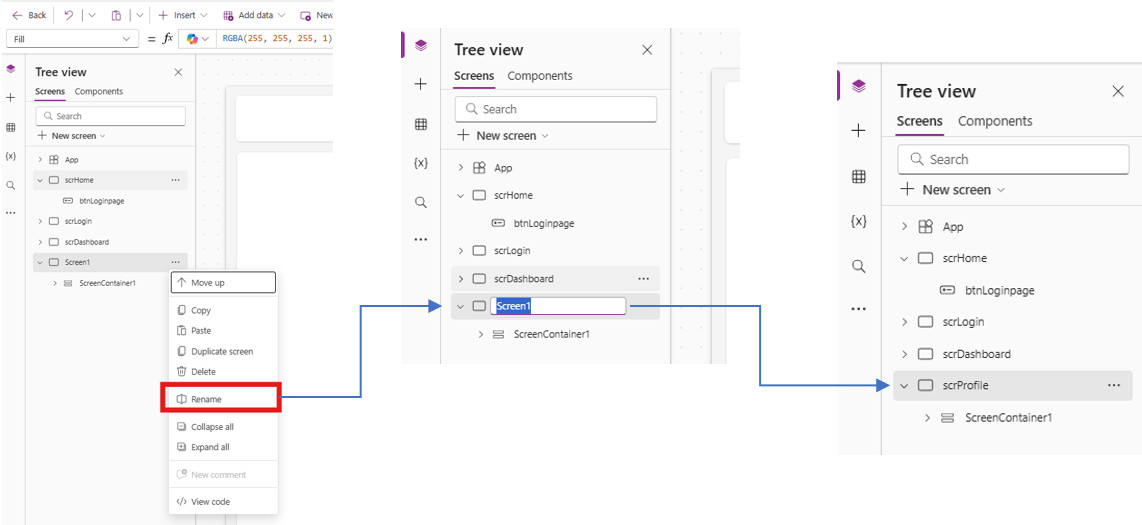This screenshot has height=525, width=1142.
Task: Expand the scrDashboard node in the scrProfile Tree view
Action: 905,354
